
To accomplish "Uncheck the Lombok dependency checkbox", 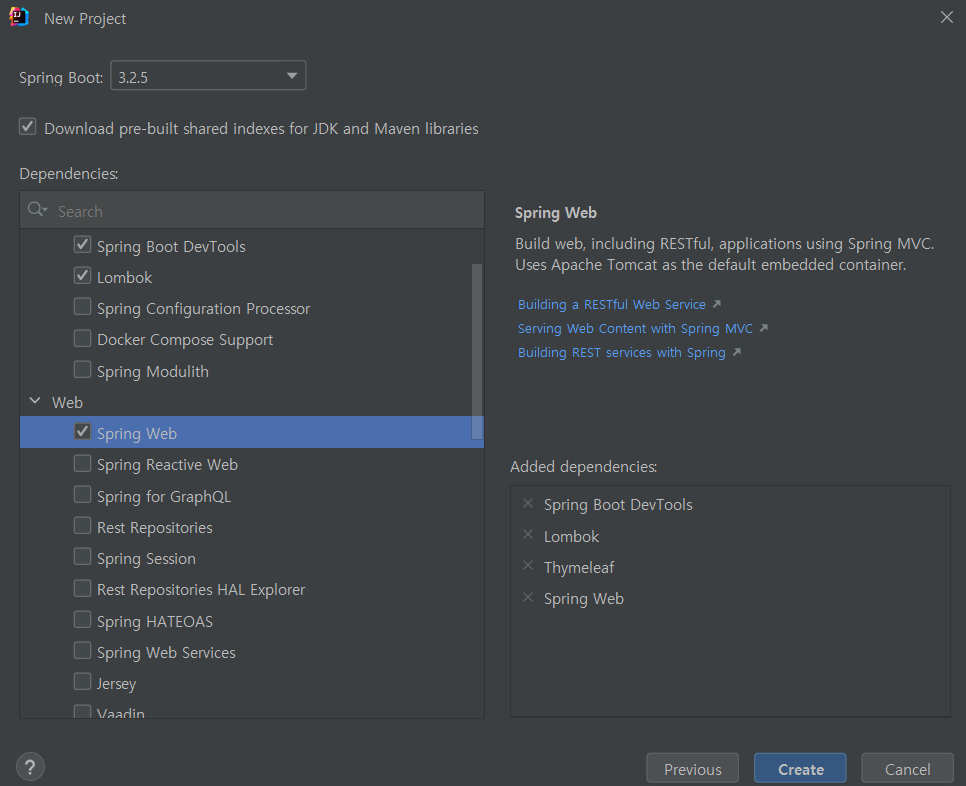I will click(x=83, y=275).
